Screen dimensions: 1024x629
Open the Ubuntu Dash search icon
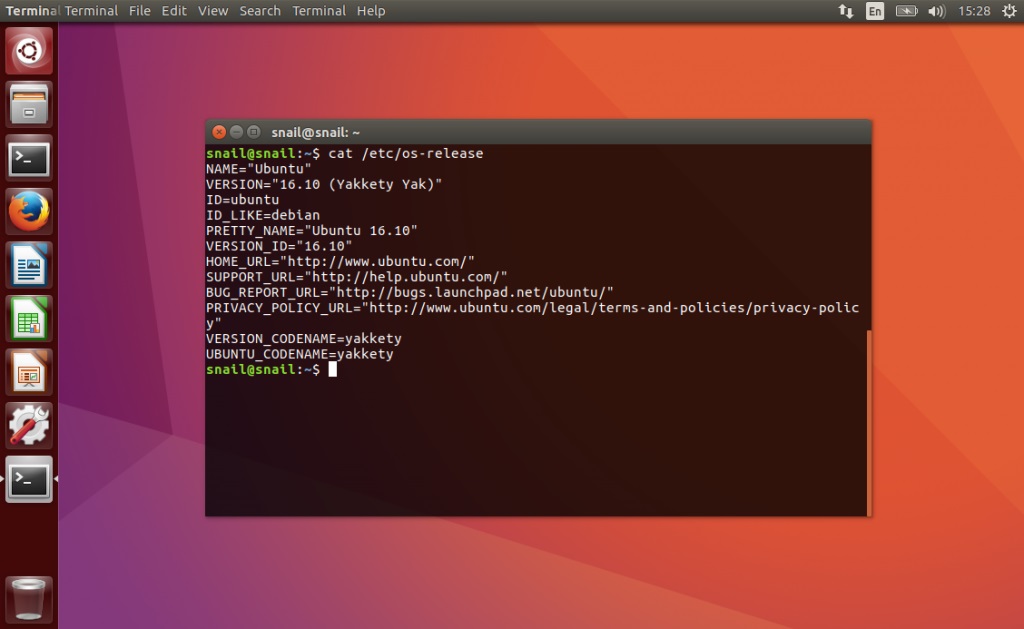29,50
